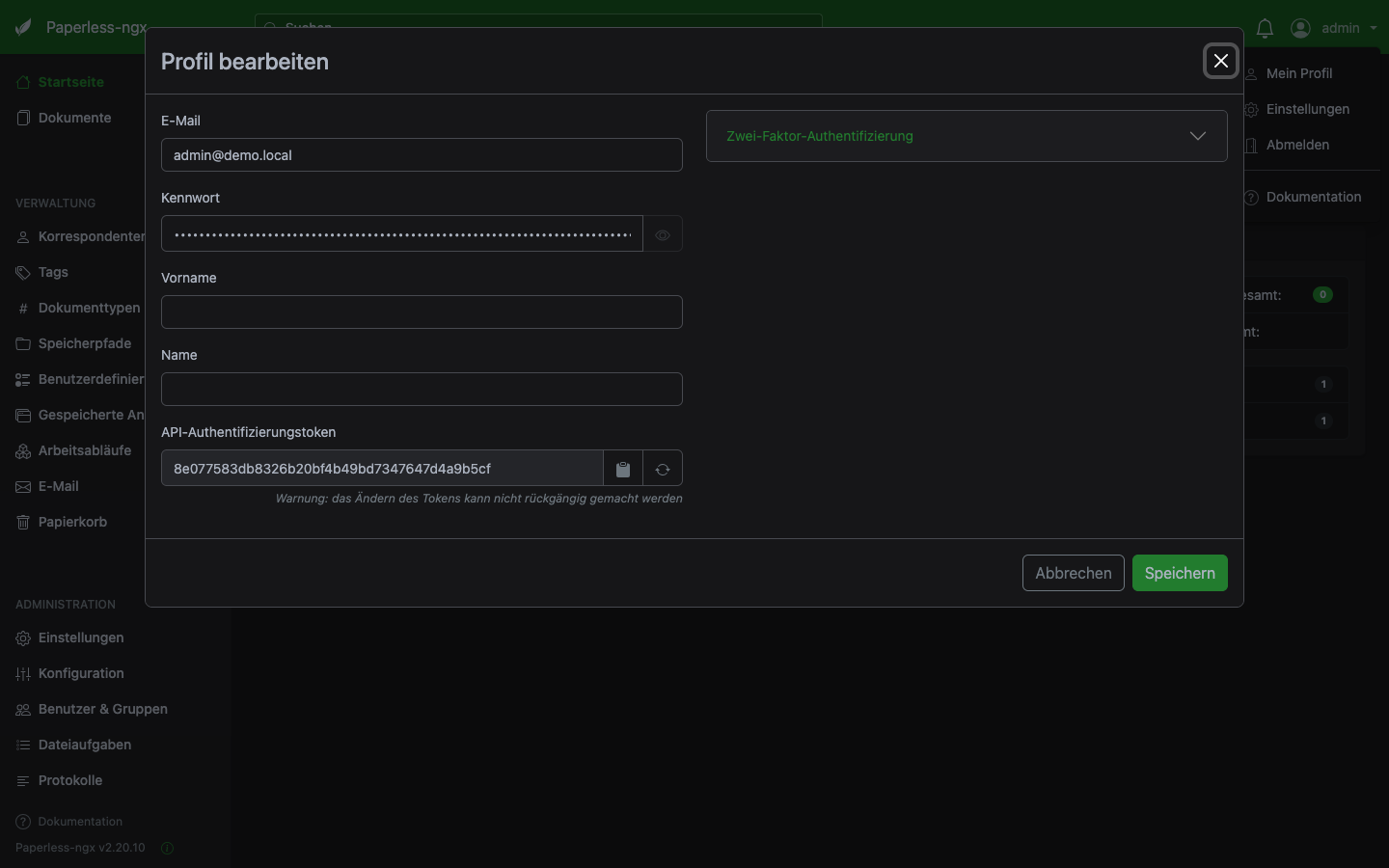Image resolution: width=1389 pixels, height=868 pixels.
Task: Select Speicherpfade in the sidebar
Action: (x=84, y=343)
